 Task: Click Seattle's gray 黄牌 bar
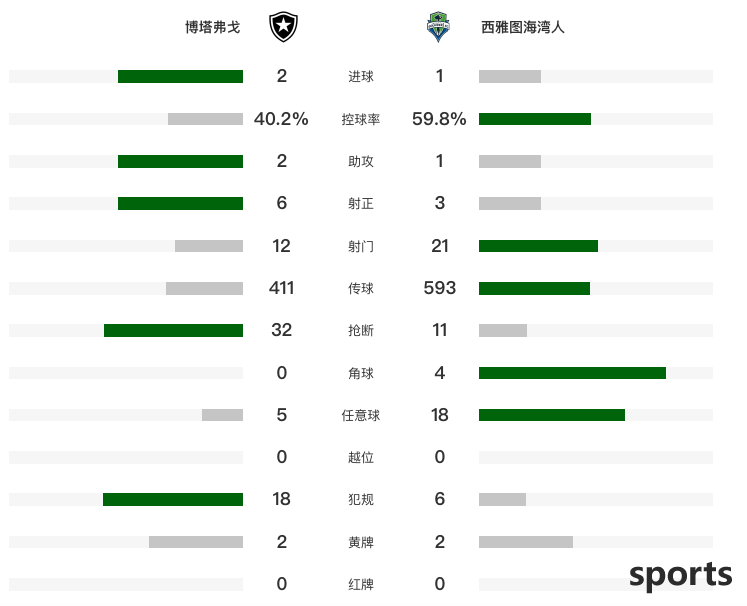click(526, 542)
